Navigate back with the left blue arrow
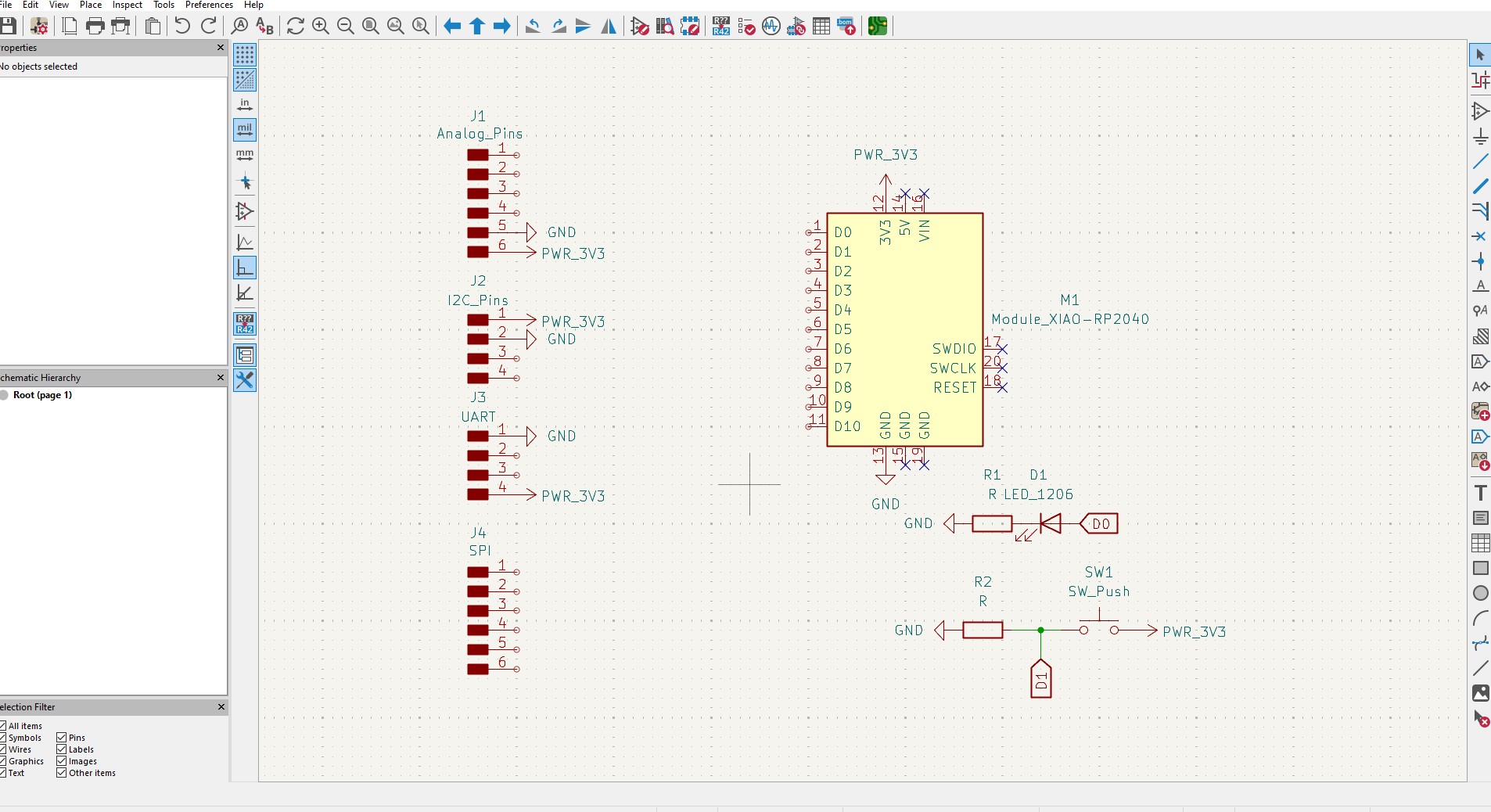Viewport: 1491px width, 812px height. [452, 26]
